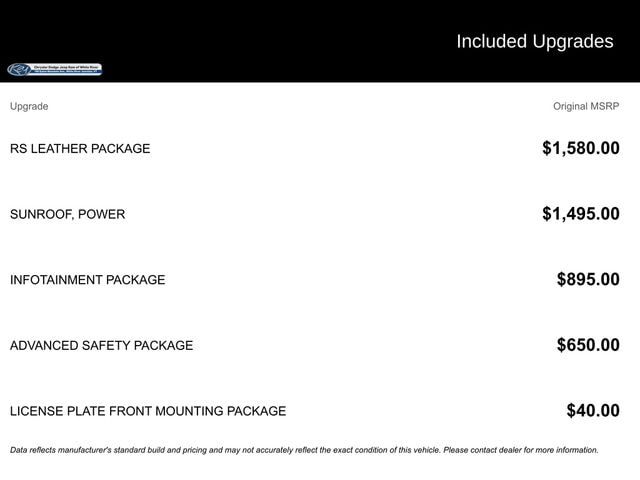Click the word SAFETY in fourth upgrade
This screenshot has height=480, width=640.
(x=109, y=346)
